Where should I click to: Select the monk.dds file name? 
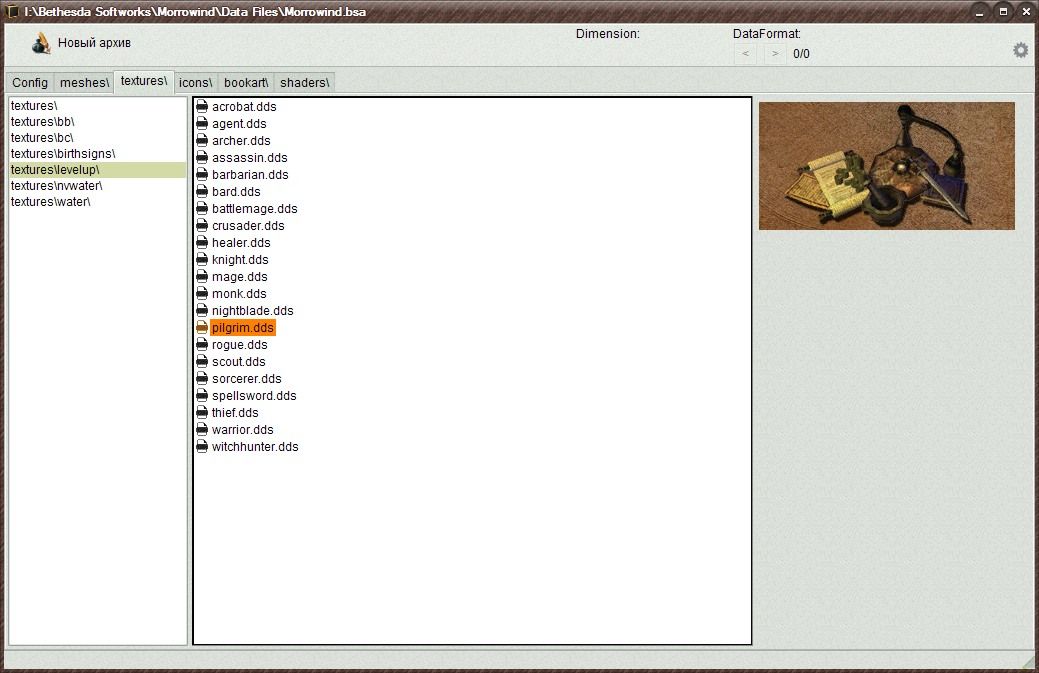coord(239,293)
